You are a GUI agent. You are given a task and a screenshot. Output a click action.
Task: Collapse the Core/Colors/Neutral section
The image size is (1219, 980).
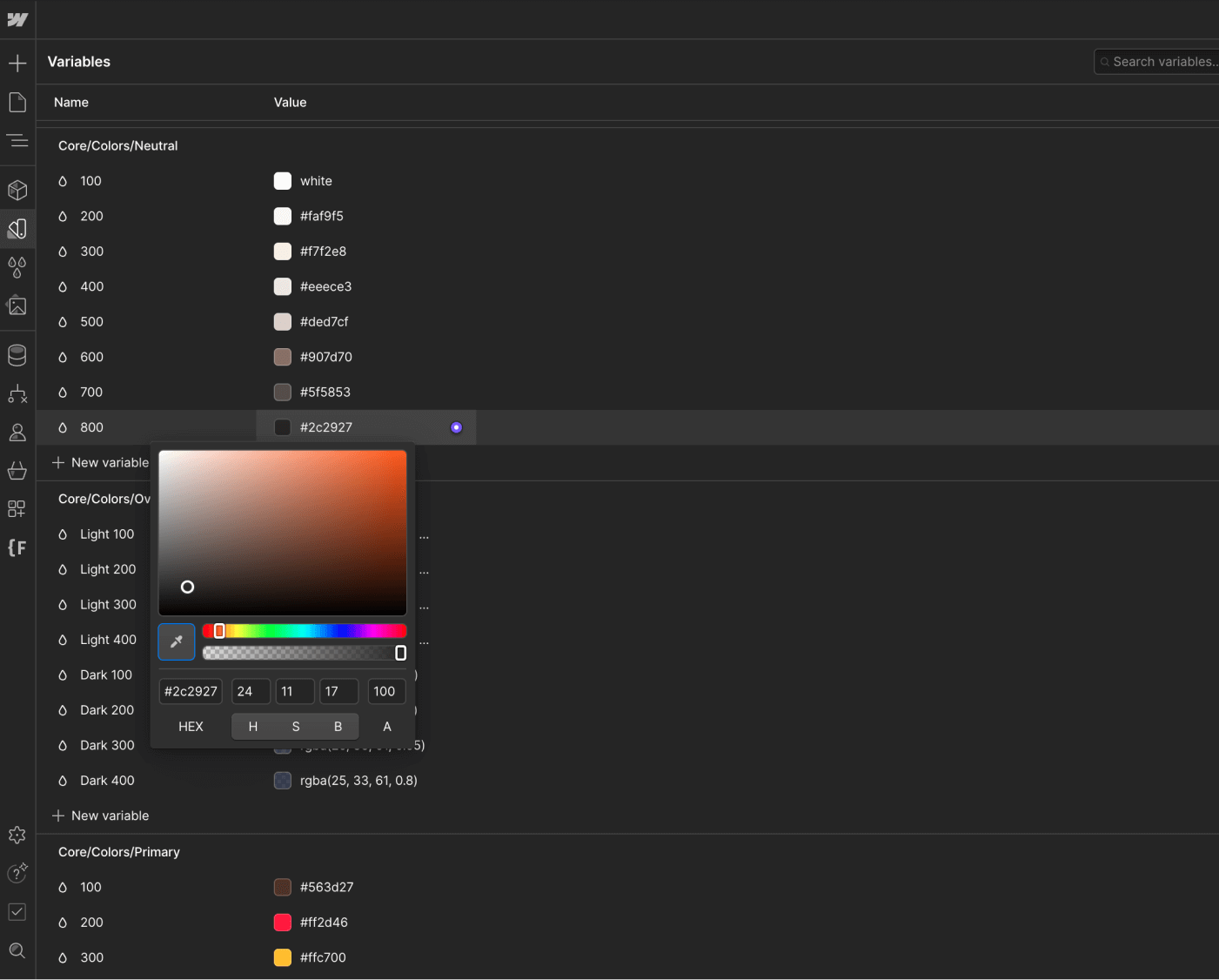tap(117, 145)
